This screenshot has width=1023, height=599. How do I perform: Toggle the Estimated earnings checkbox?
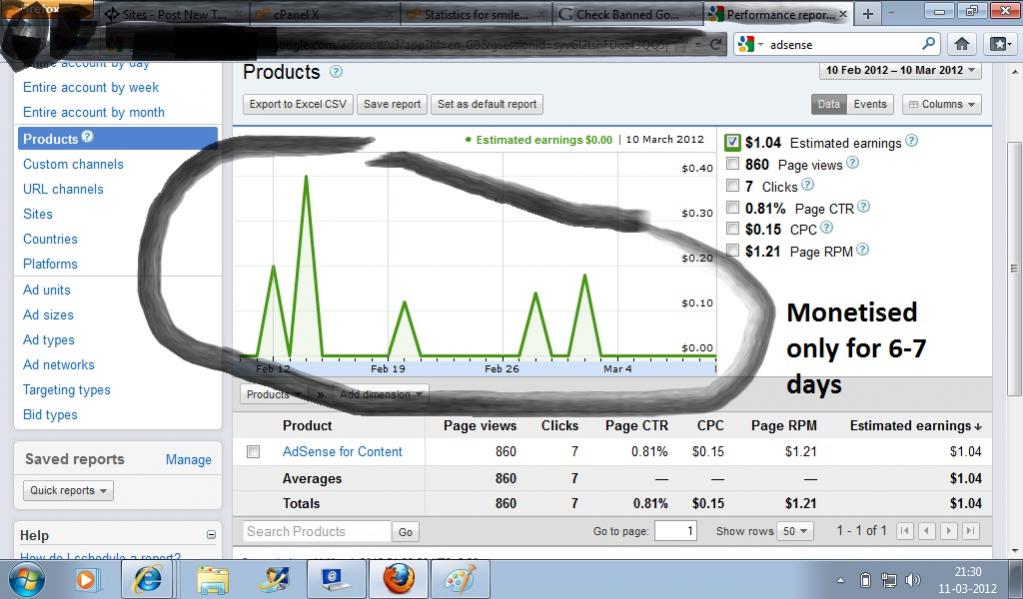tap(732, 142)
